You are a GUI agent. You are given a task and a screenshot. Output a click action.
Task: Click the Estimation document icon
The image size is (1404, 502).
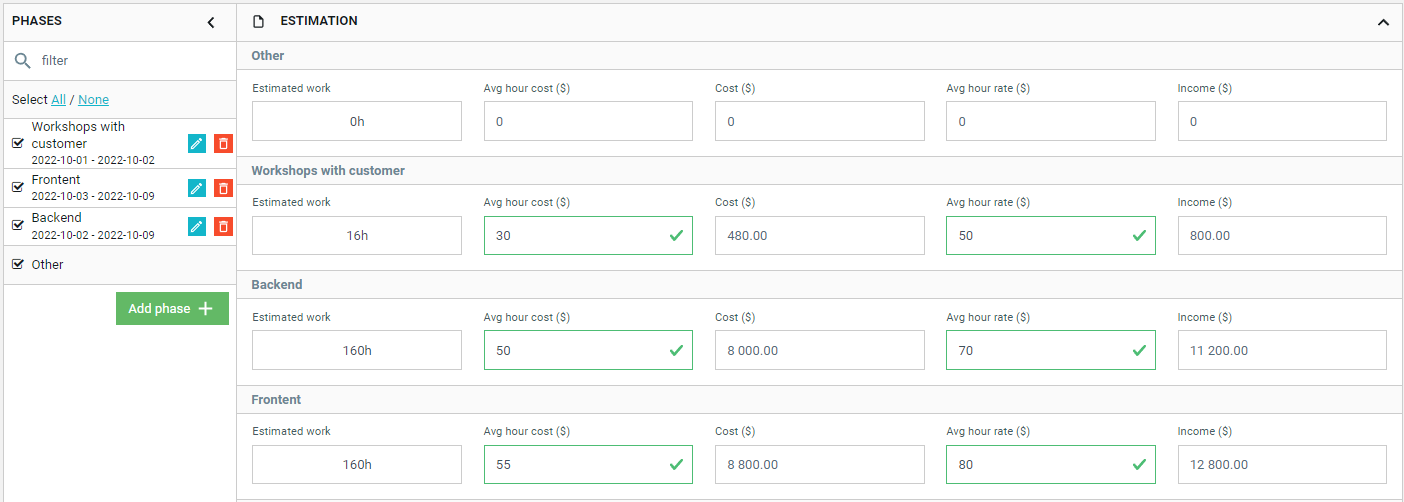[259, 21]
